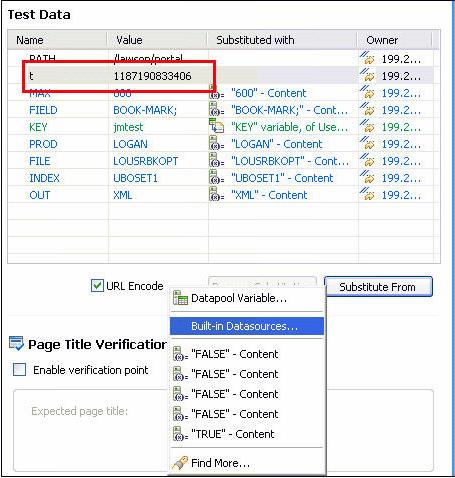Select "TRUE" - Content menu entry

[x=247, y=434]
